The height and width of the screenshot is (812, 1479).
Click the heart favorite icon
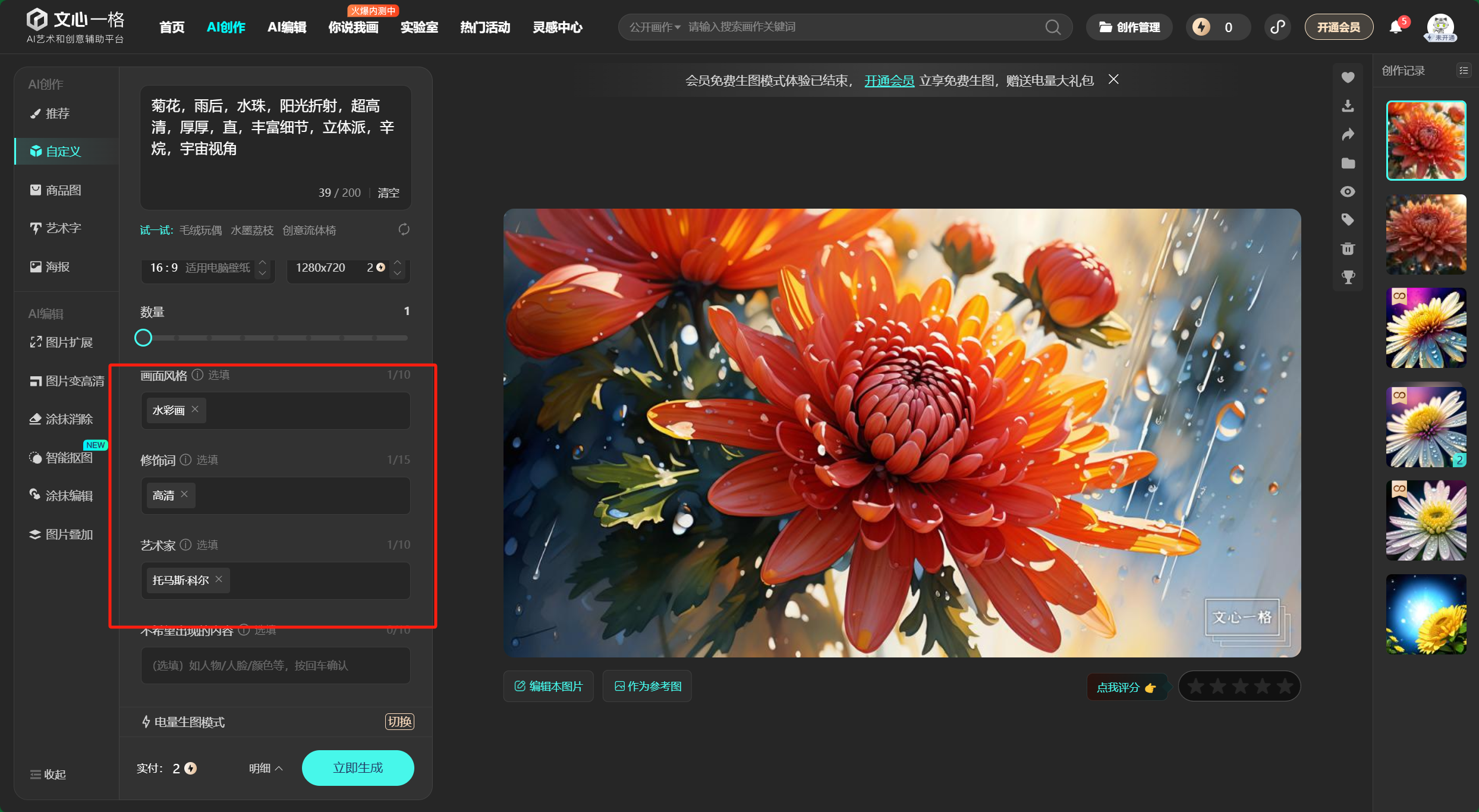tap(1348, 77)
